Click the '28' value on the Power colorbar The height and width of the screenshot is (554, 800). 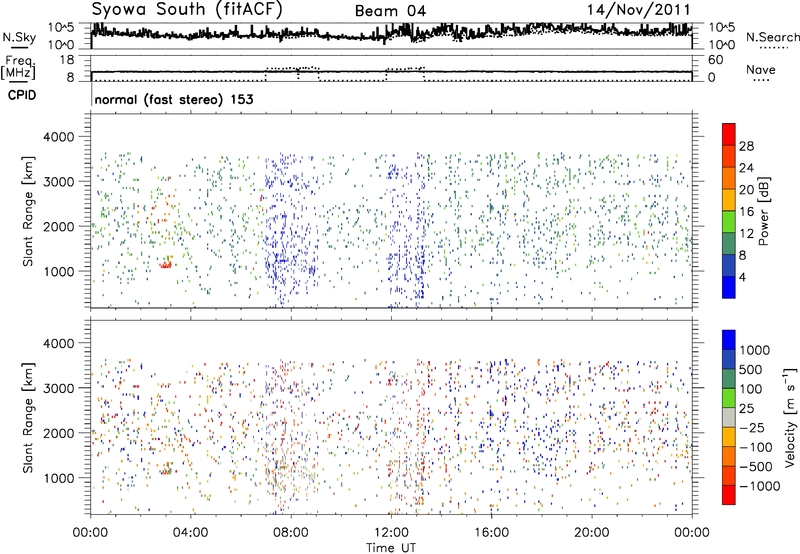[746, 146]
